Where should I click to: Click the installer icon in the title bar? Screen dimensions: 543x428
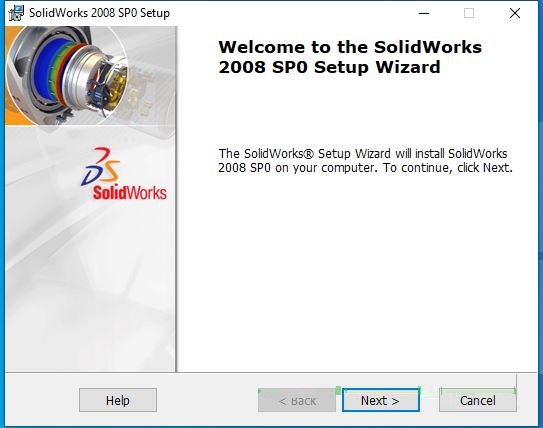16,13
